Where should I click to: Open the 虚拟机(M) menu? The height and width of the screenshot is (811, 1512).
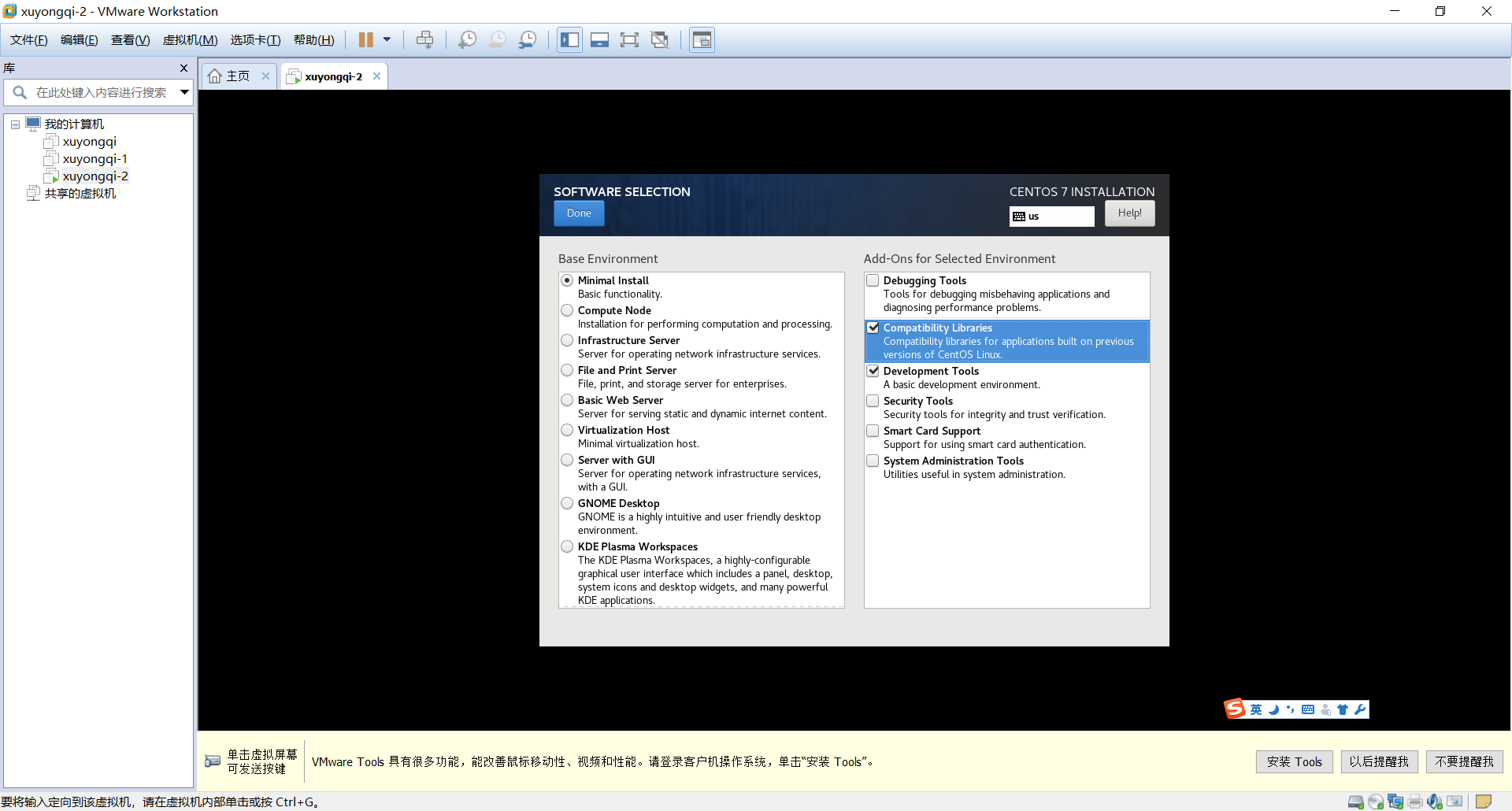pyautogui.click(x=190, y=40)
